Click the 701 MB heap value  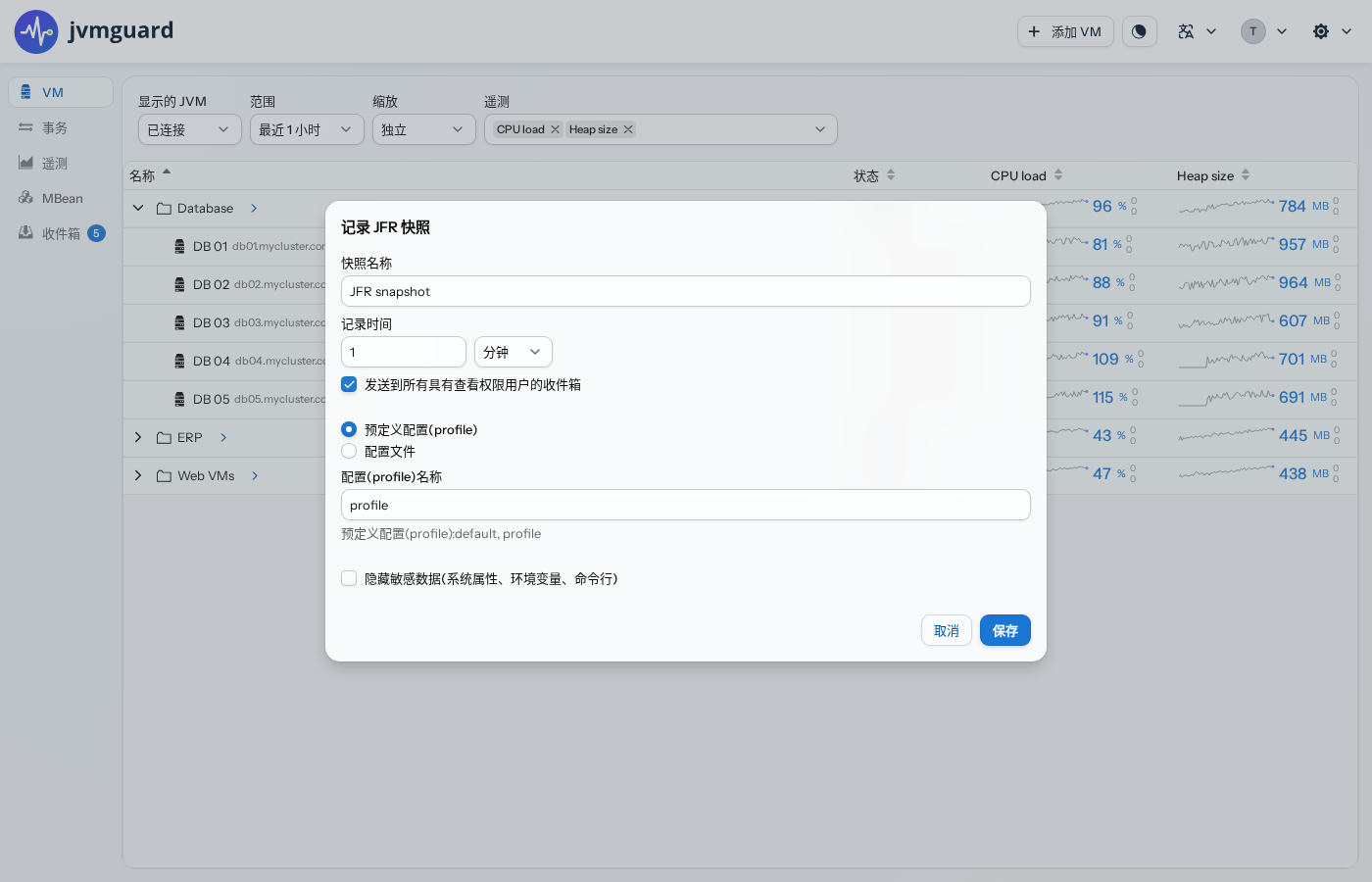click(1302, 359)
